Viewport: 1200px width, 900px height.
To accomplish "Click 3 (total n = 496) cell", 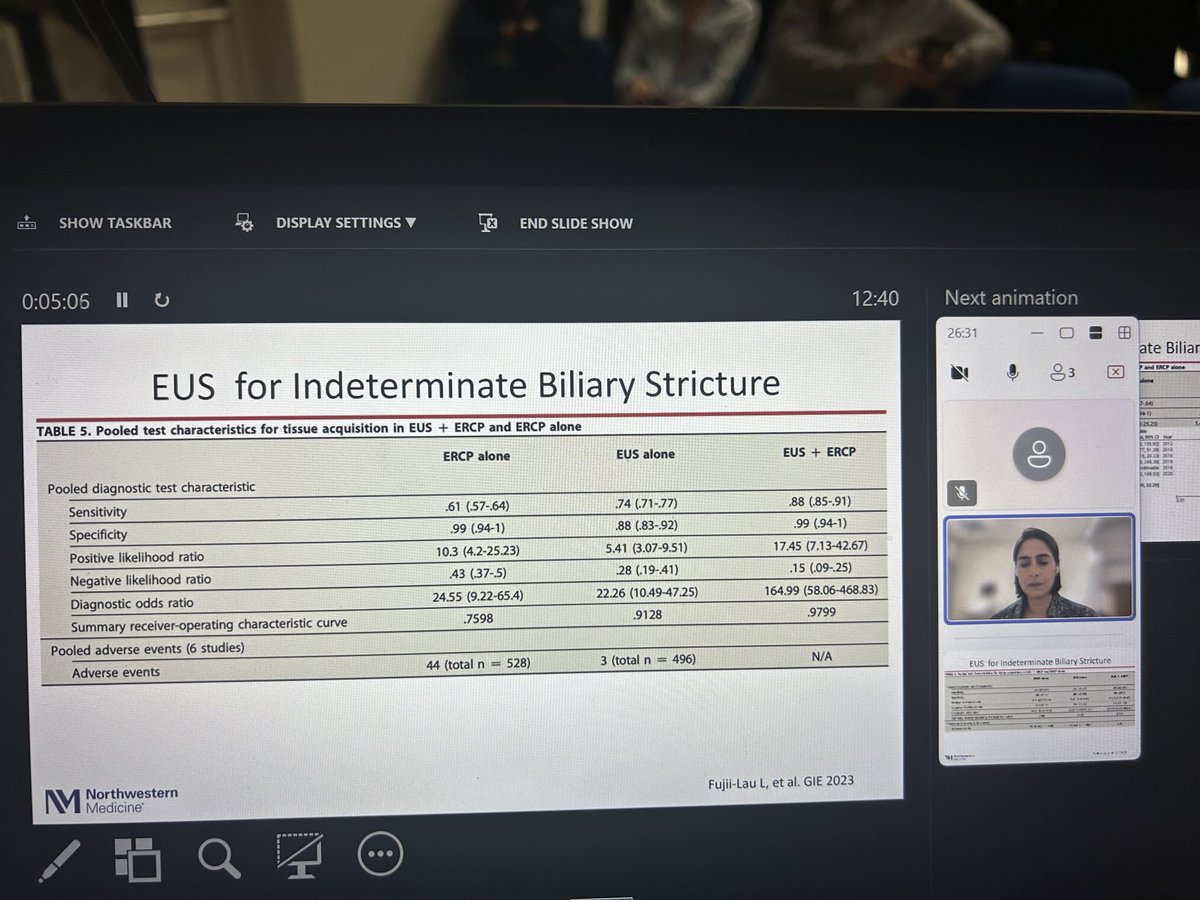I will (646, 659).
